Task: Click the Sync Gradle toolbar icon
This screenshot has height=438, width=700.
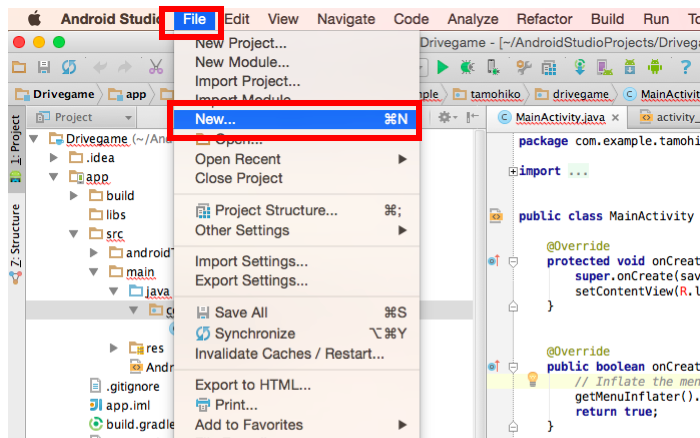Action: click(579, 67)
